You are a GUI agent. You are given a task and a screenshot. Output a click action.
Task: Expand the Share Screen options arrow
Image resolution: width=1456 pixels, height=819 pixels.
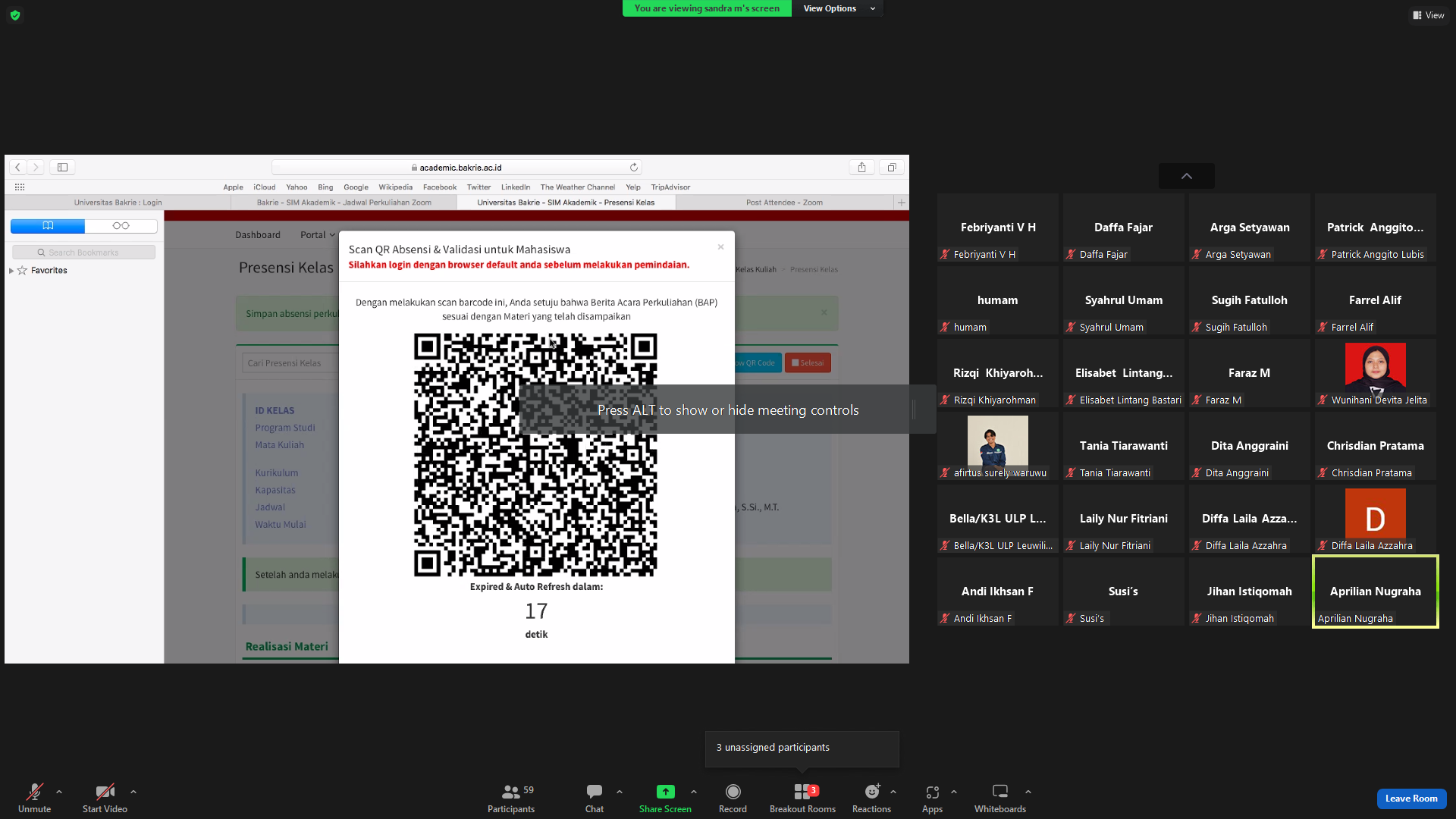(x=694, y=792)
